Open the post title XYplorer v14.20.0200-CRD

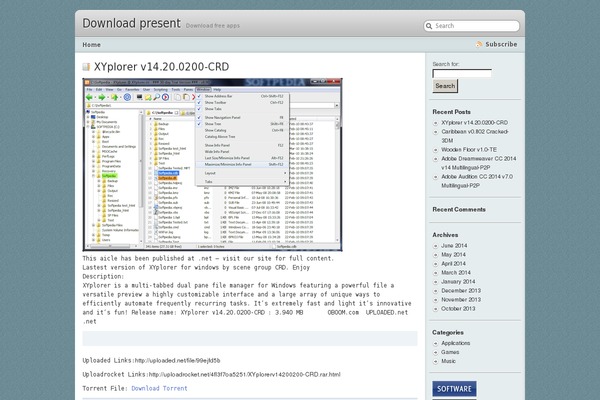coord(161,67)
